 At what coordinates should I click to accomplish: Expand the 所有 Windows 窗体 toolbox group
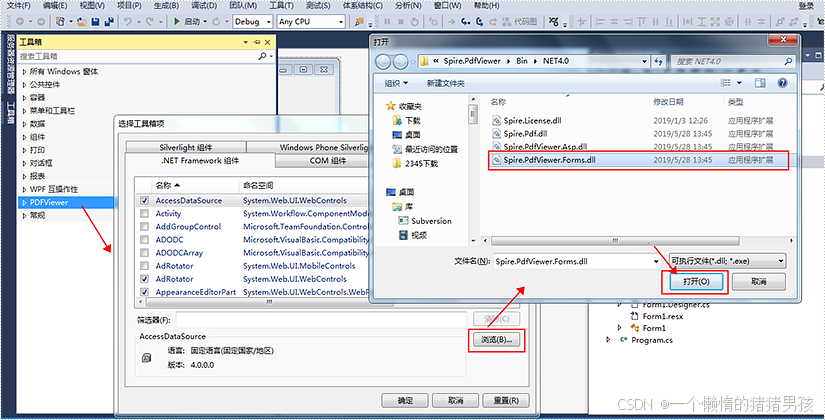pos(24,72)
